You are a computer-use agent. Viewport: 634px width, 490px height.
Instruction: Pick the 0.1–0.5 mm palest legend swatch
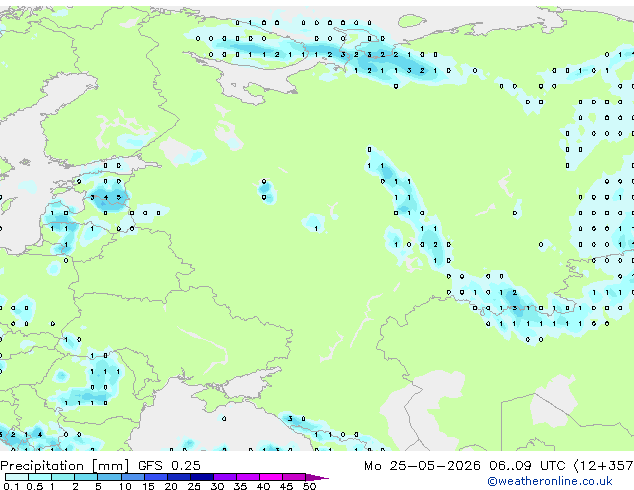coord(17,477)
